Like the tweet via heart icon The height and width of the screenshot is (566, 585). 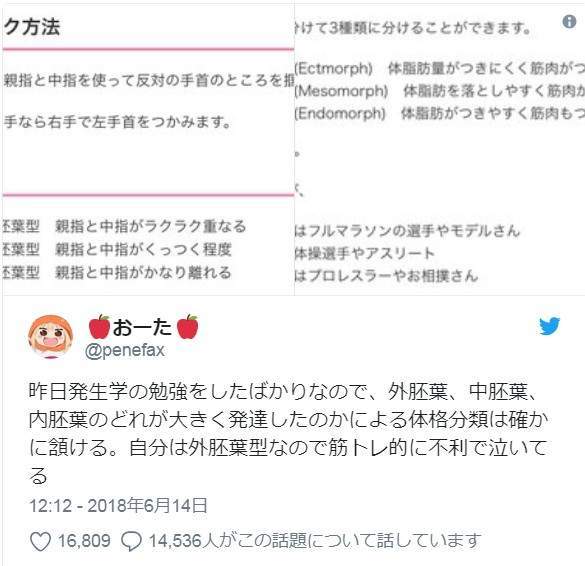tap(40, 541)
